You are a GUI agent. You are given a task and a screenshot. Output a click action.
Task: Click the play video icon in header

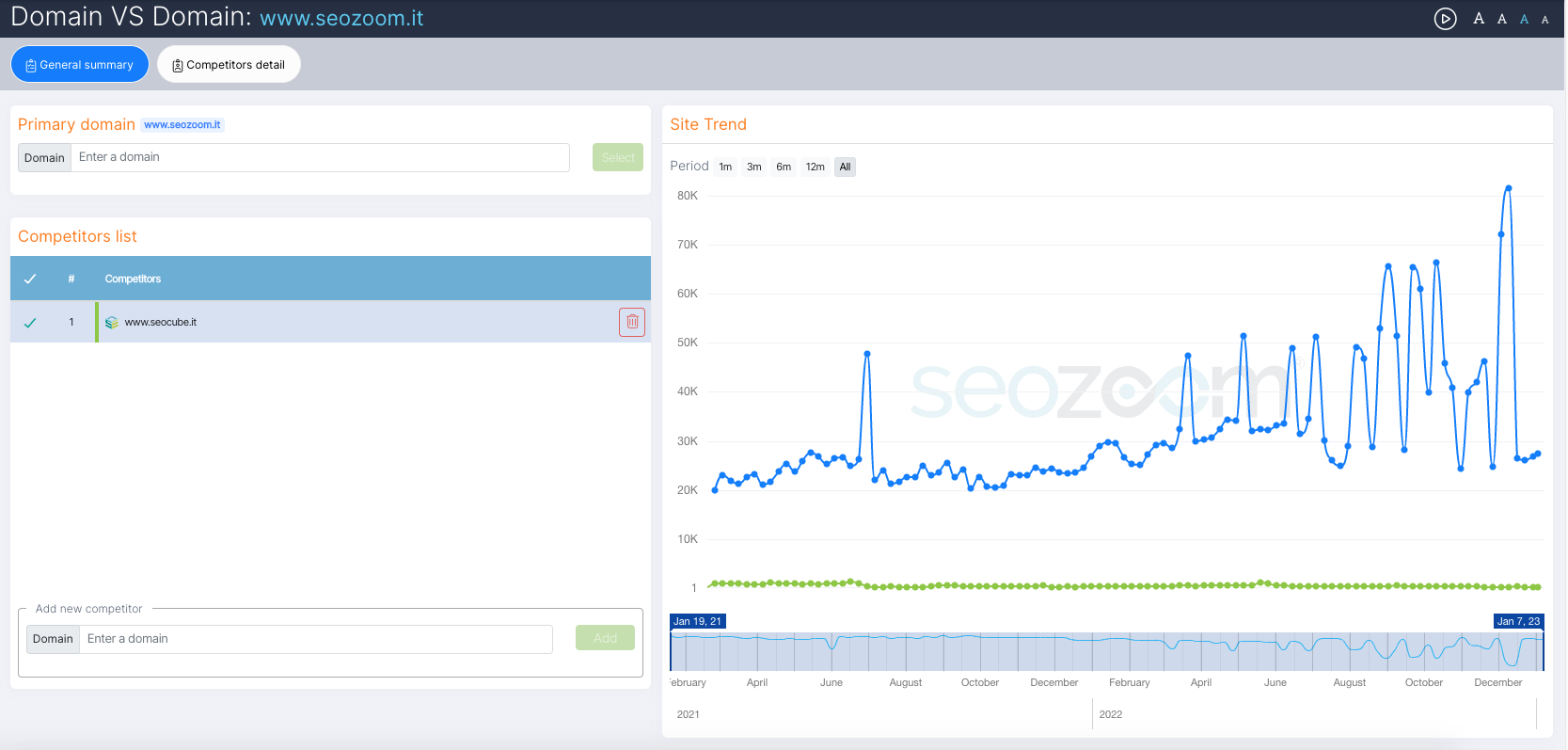1445,19
